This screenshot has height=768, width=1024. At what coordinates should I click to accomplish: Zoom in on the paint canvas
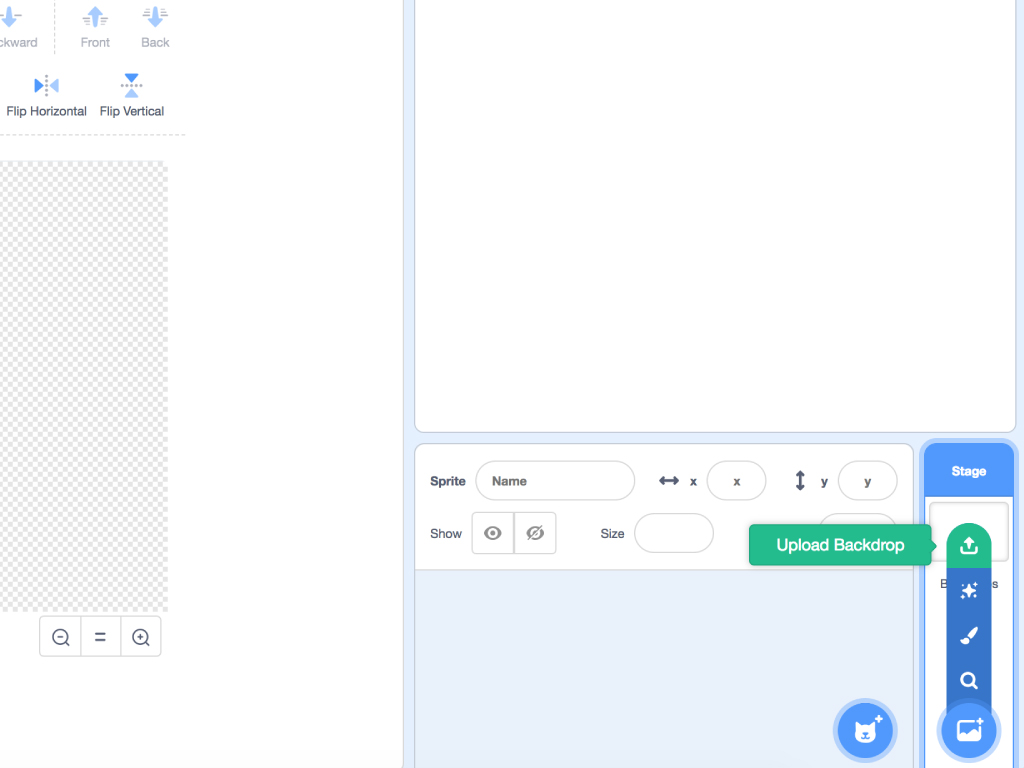click(140, 637)
